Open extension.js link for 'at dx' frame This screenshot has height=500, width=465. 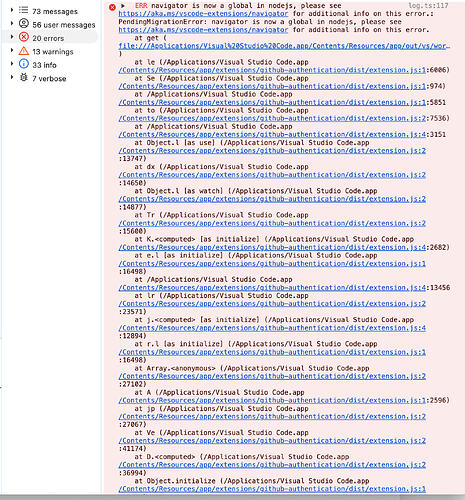click(x=272, y=175)
